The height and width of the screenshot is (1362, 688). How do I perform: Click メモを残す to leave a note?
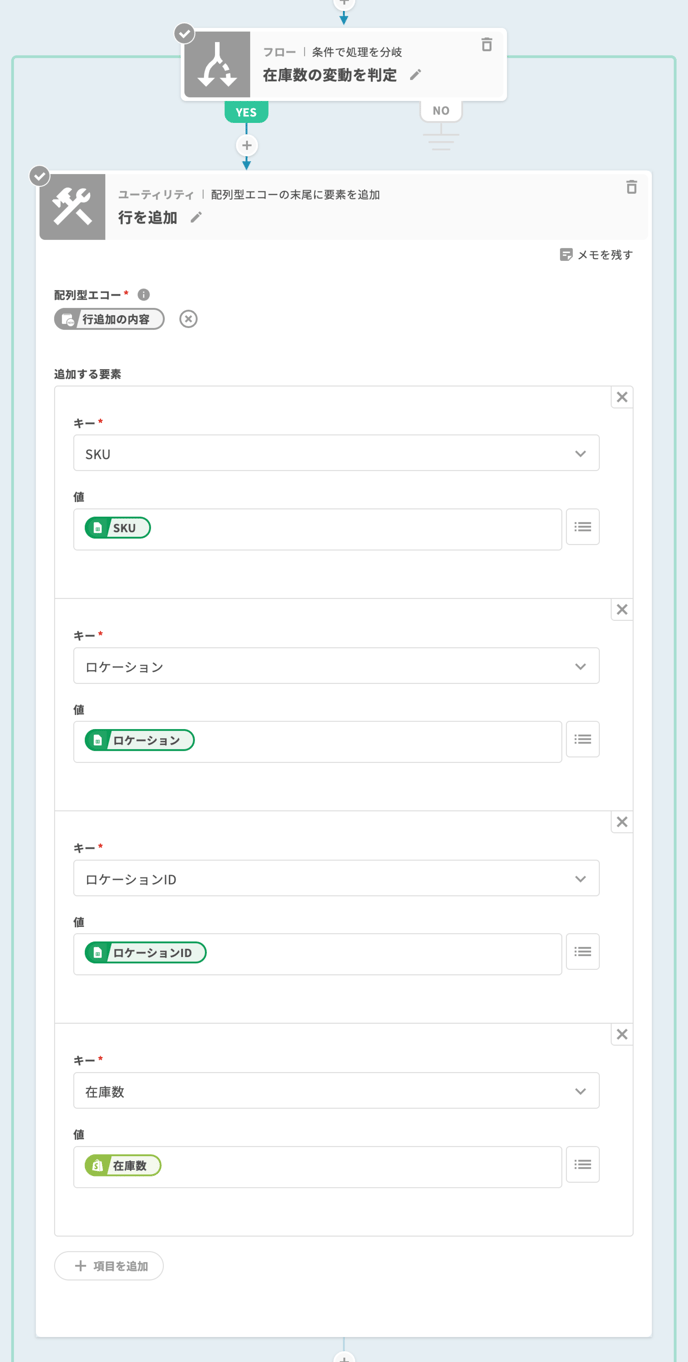[596, 255]
